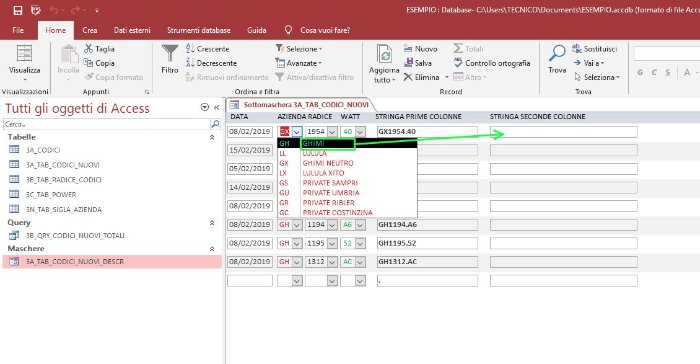This screenshot has height=364, width=700.
Task: Click the Trova magnifier icon
Action: pyautogui.click(x=557, y=53)
